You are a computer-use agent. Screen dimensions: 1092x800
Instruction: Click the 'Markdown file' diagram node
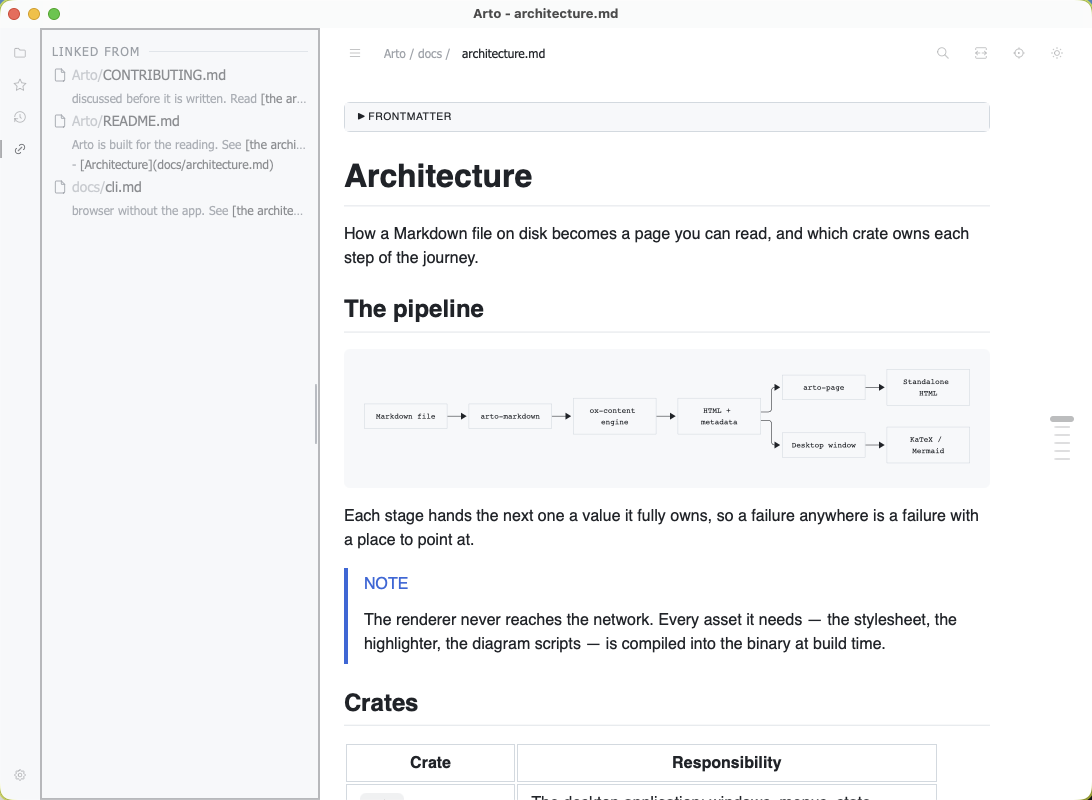pos(405,416)
